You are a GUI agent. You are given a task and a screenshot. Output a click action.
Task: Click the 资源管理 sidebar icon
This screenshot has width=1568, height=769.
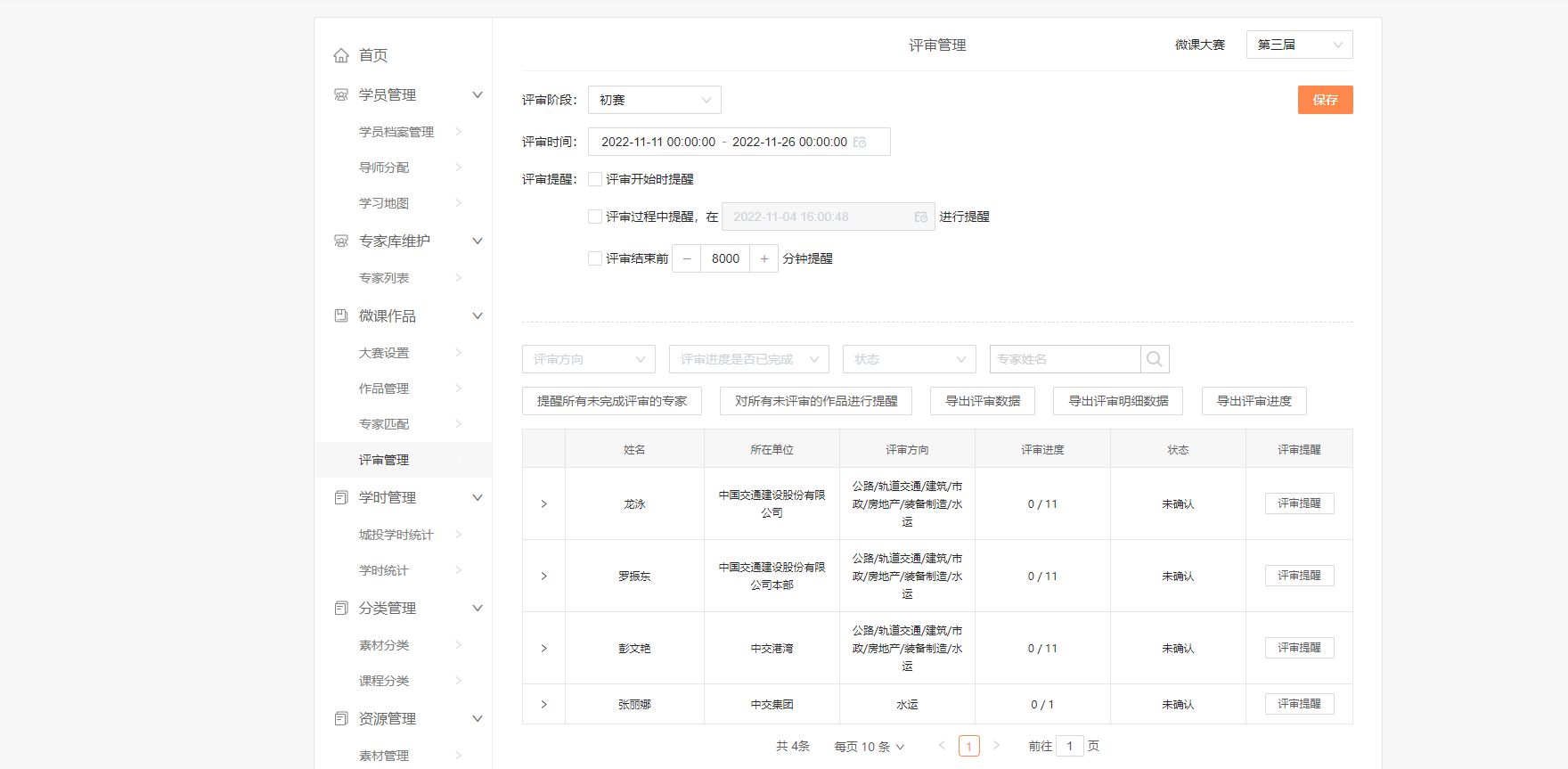coord(341,718)
